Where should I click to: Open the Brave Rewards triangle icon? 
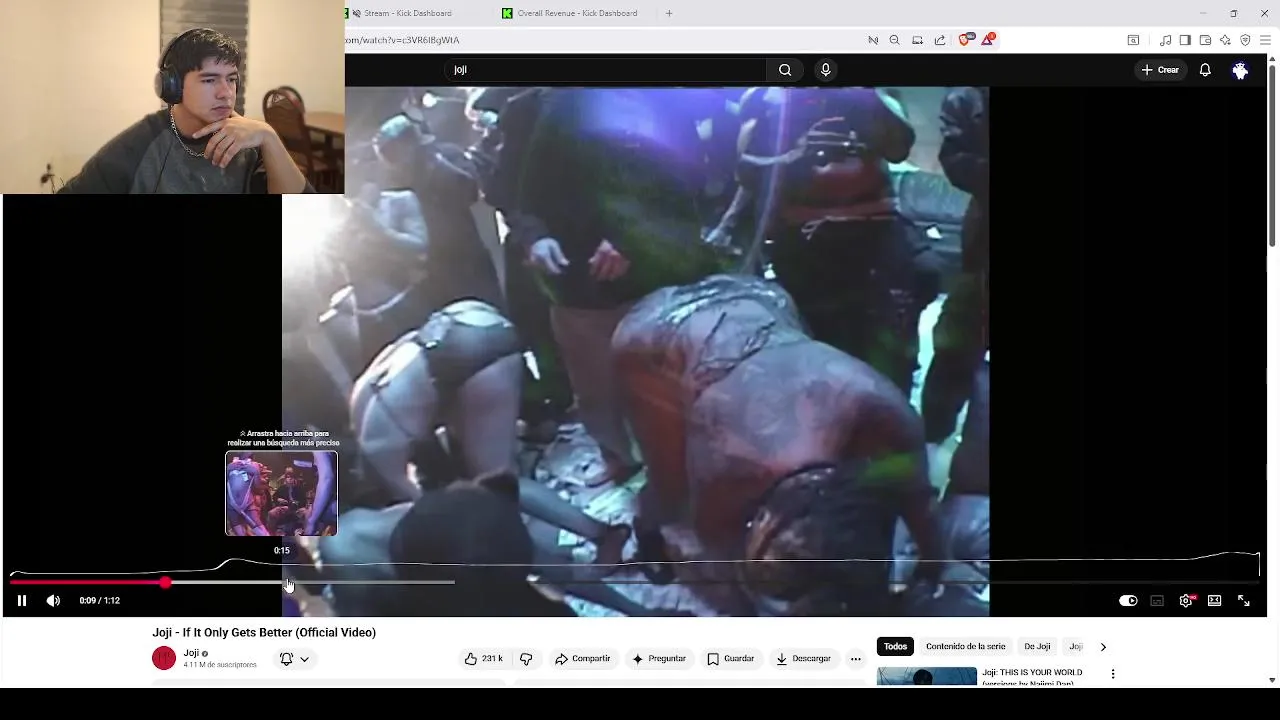click(x=989, y=40)
